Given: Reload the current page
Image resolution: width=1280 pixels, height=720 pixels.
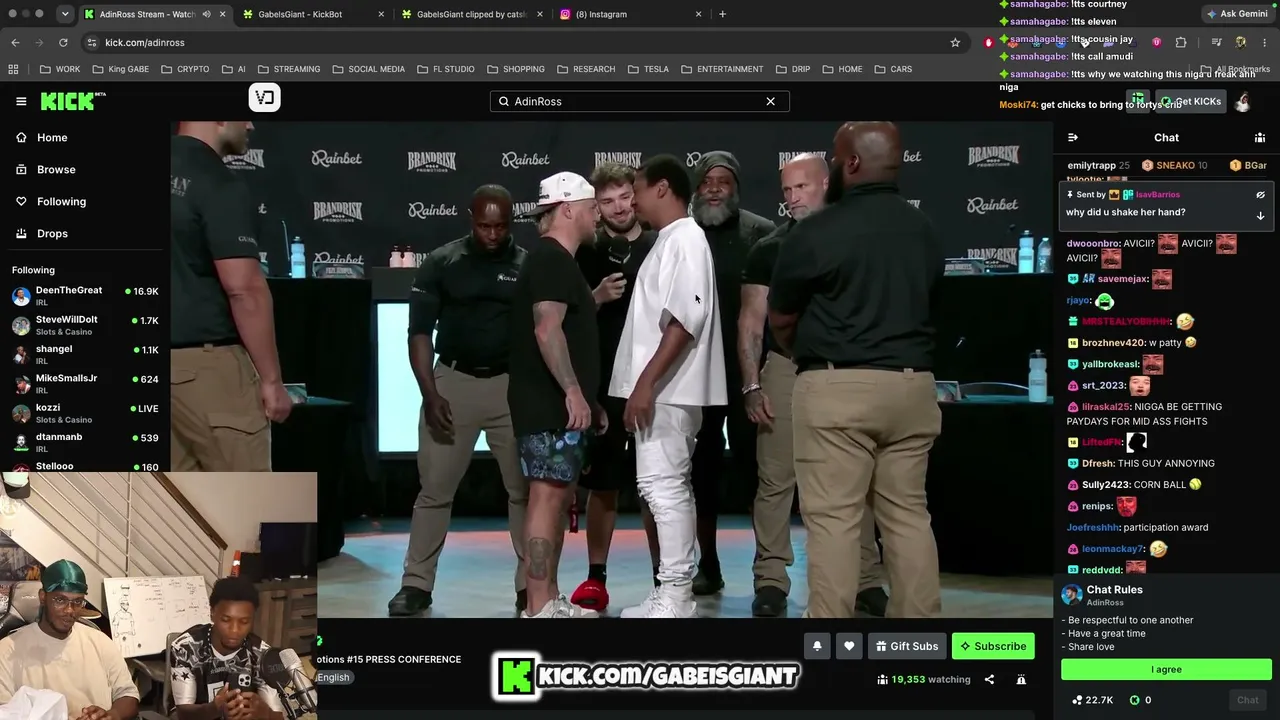Looking at the screenshot, I should 63,42.
